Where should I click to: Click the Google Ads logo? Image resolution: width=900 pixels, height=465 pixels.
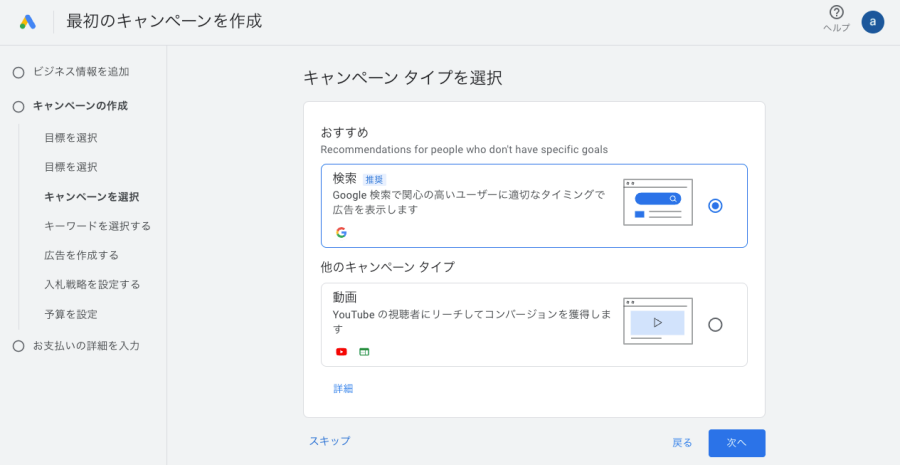pyautogui.click(x=28, y=22)
